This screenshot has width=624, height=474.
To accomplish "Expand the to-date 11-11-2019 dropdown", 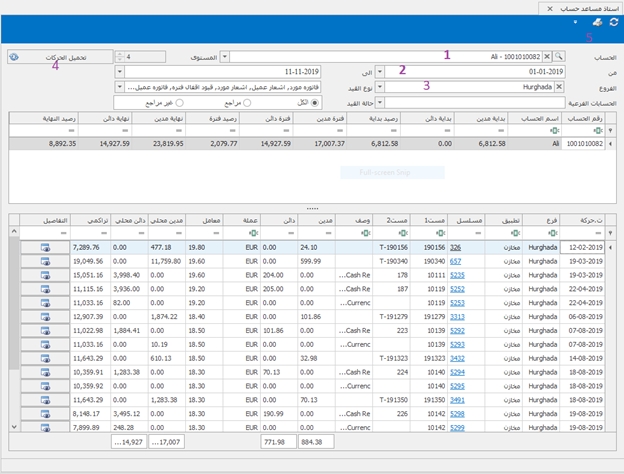I will [121, 72].
